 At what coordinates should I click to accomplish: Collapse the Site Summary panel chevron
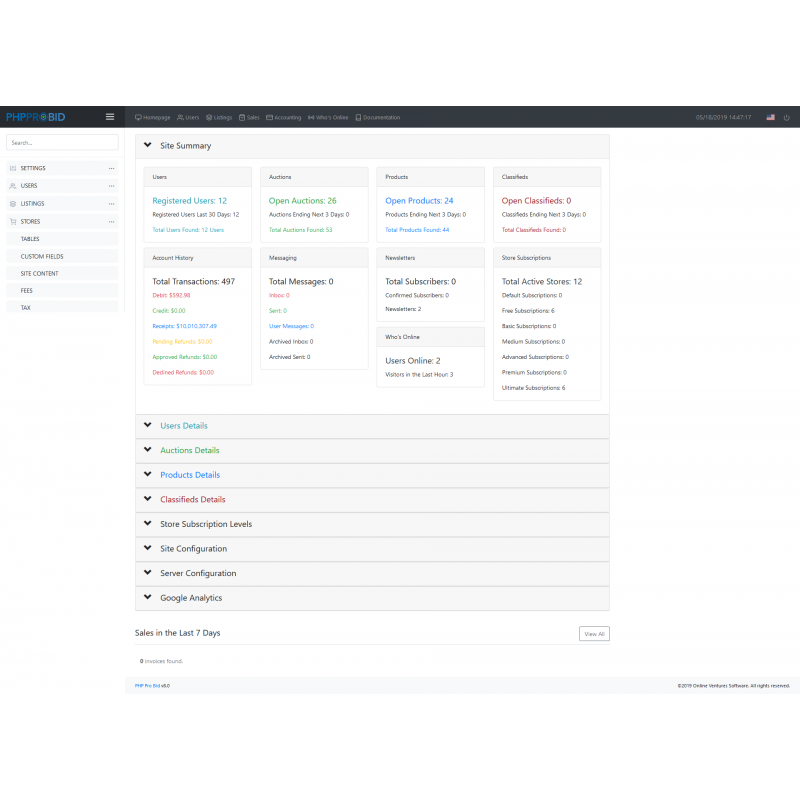point(147,145)
